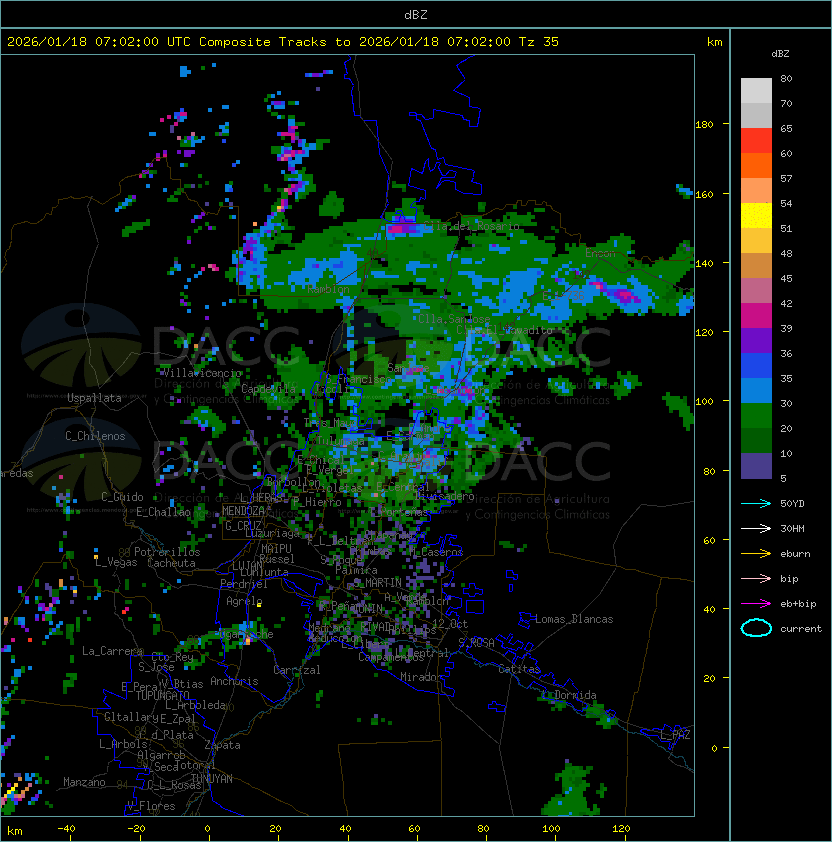Image resolution: width=832 pixels, height=842 pixels.
Task: Click the 'dBZ' legend heading above color scale
Action: (x=780, y=54)
